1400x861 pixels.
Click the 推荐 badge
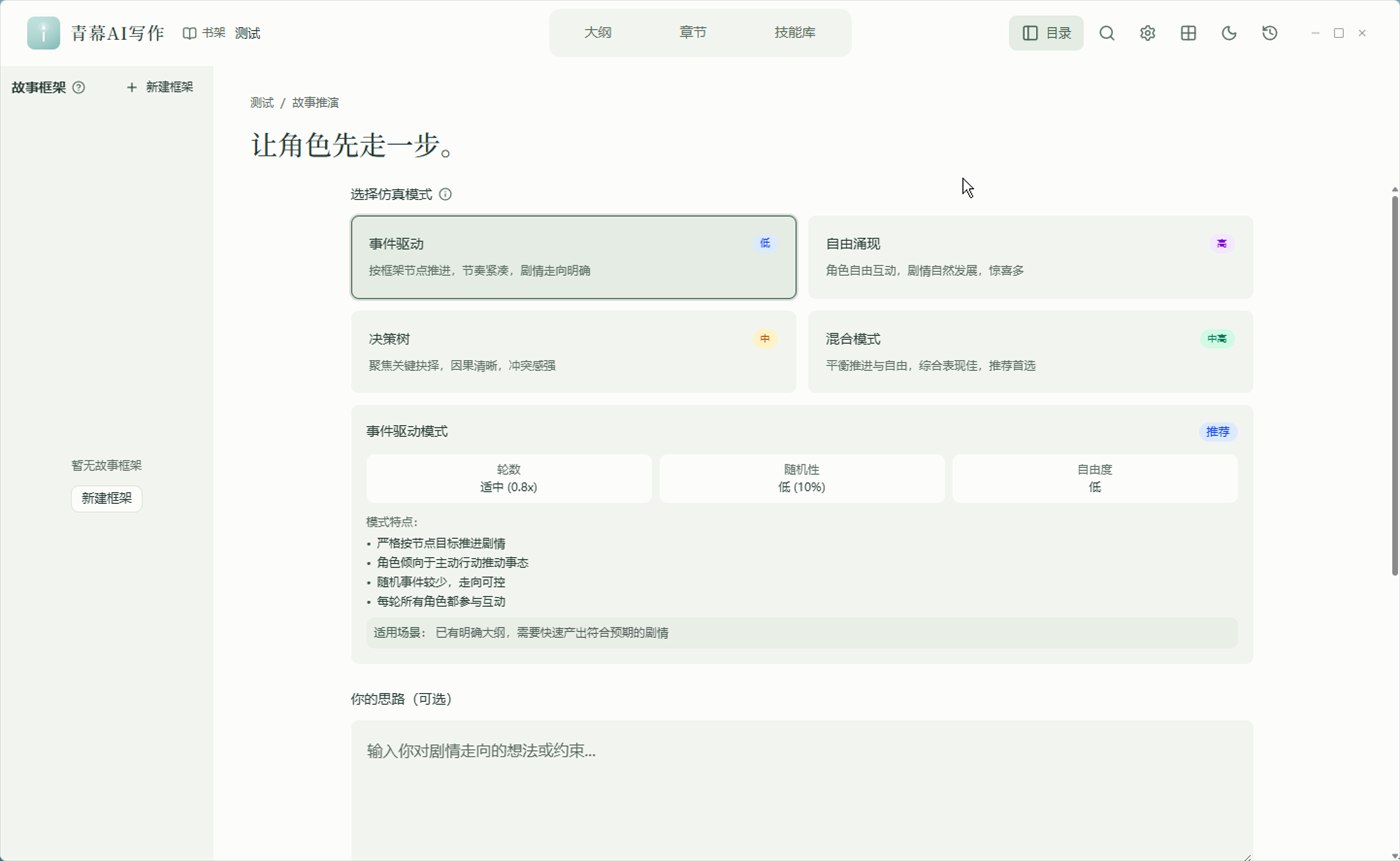(x=1218, y=432)
